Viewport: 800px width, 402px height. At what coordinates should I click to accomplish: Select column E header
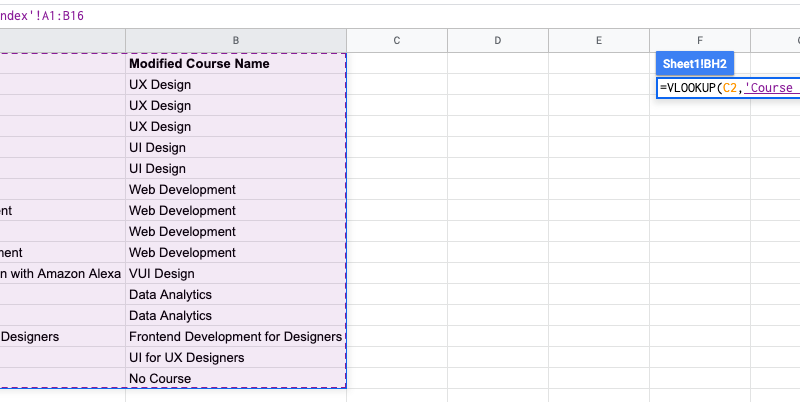pyautogui.click(x=598, y=40)
